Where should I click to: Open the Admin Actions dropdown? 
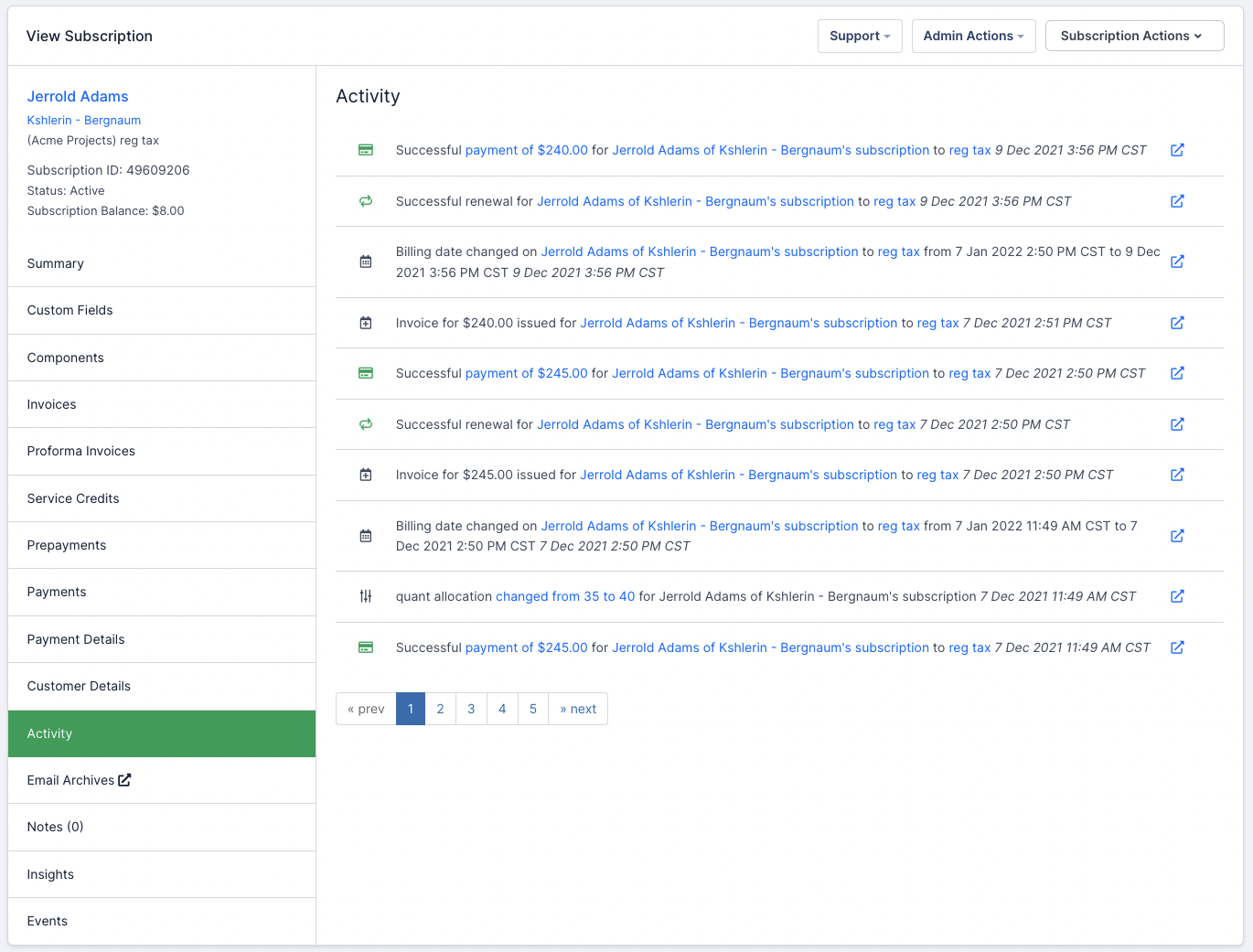973,36
